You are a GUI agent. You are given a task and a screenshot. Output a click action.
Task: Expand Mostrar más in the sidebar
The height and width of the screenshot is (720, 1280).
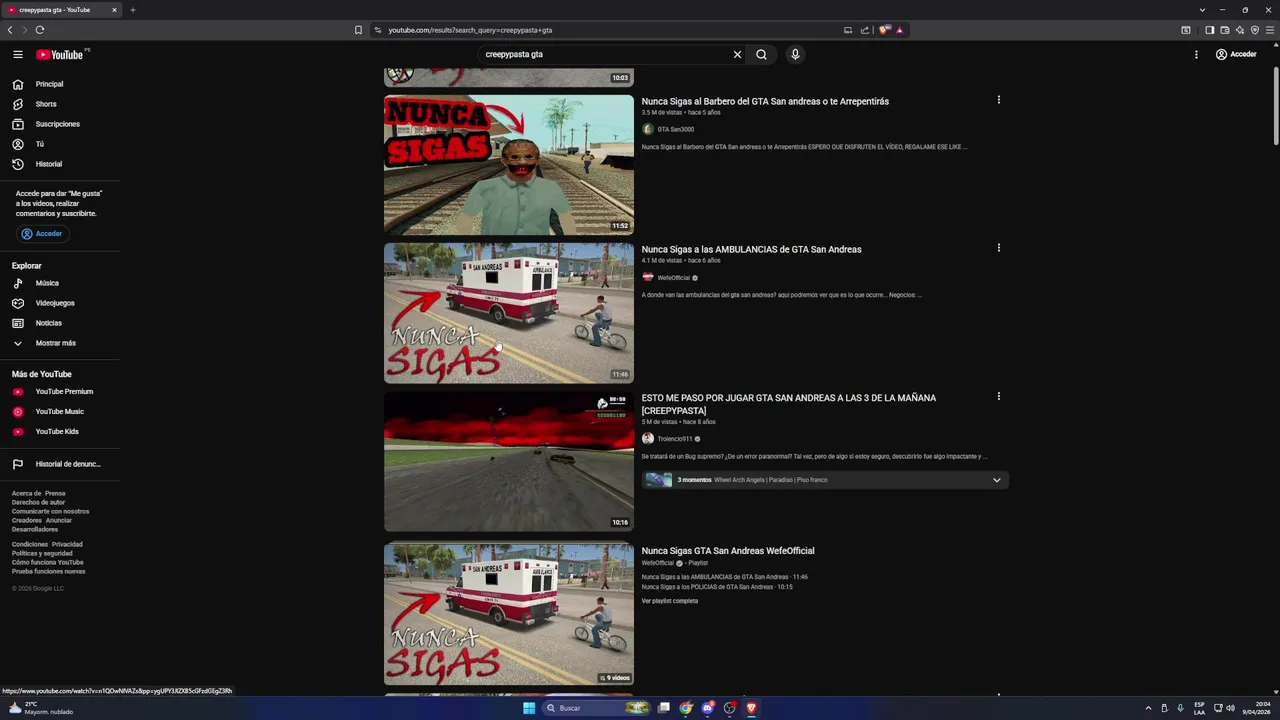click(x=55, y=343)
